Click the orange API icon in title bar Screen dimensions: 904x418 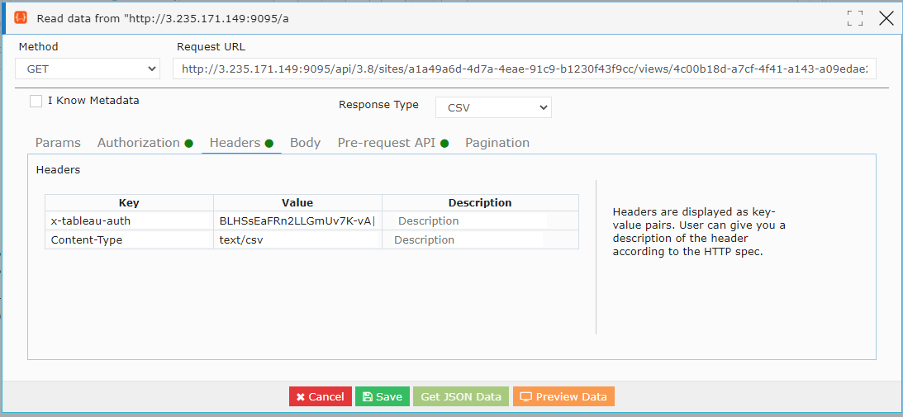[21, 18]
